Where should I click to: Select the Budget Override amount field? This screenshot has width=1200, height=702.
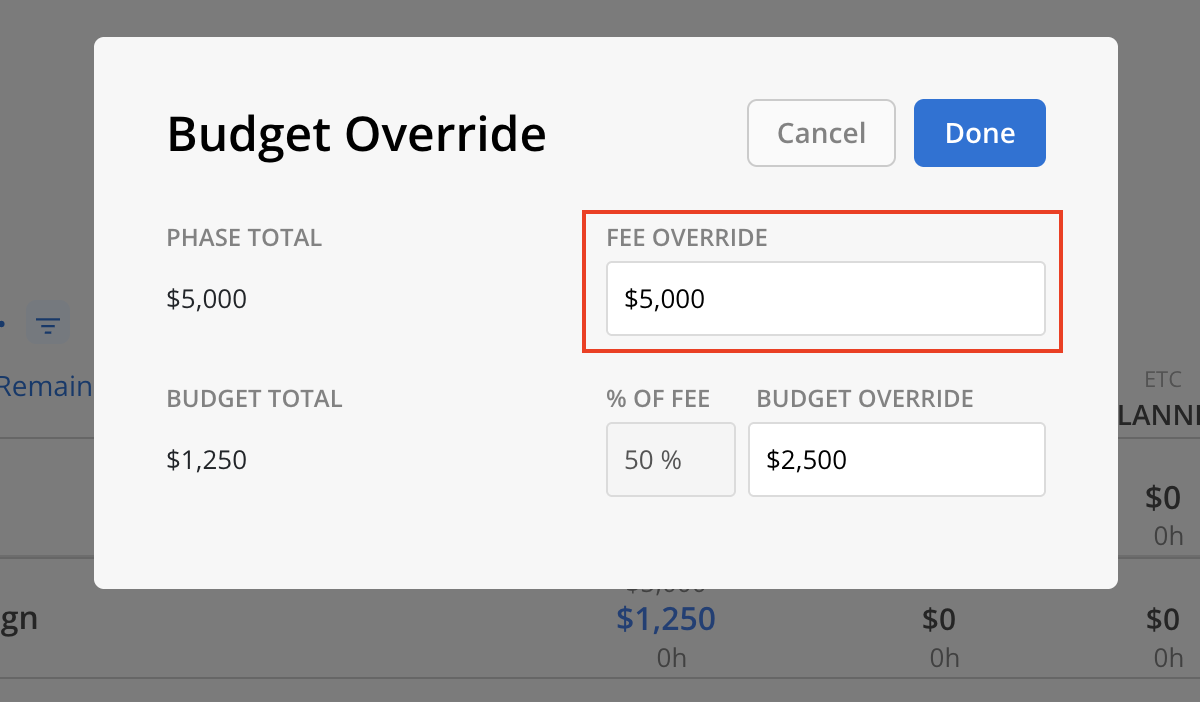click(x=897, y=460)
